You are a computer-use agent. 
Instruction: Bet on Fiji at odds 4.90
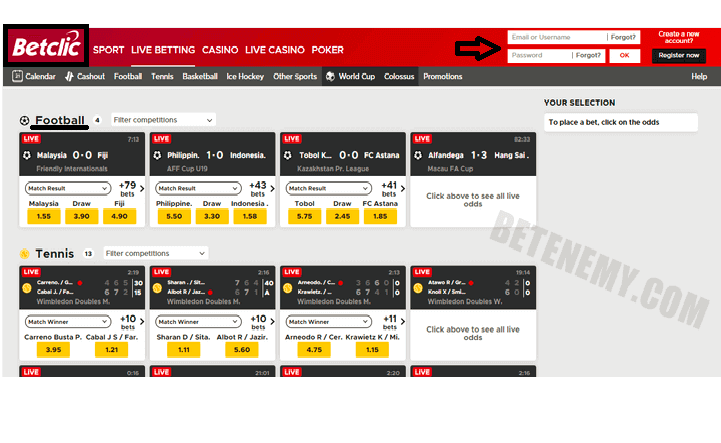point(119,216)
